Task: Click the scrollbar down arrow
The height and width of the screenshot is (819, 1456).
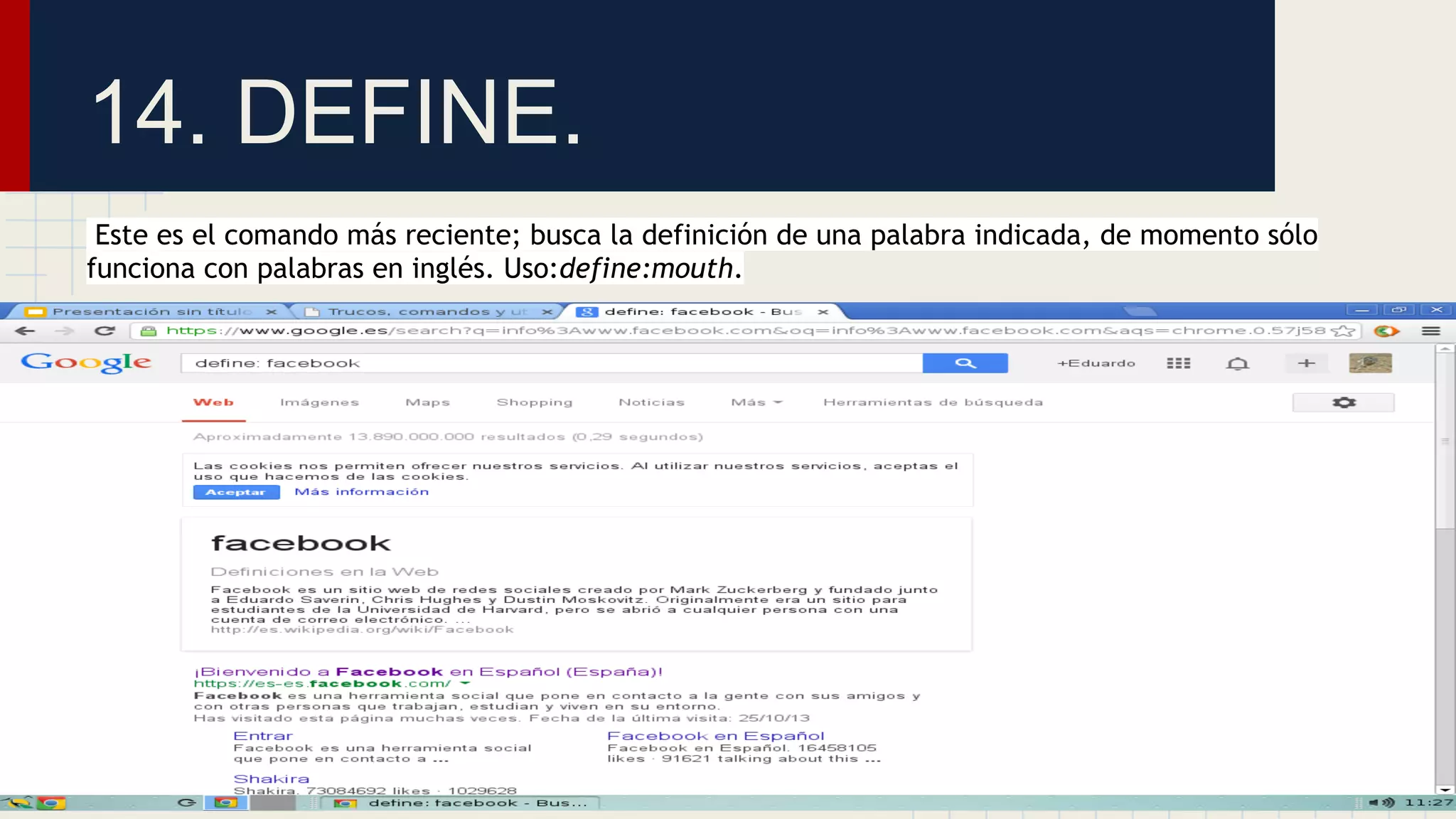Action: (x=1445, y=789)
